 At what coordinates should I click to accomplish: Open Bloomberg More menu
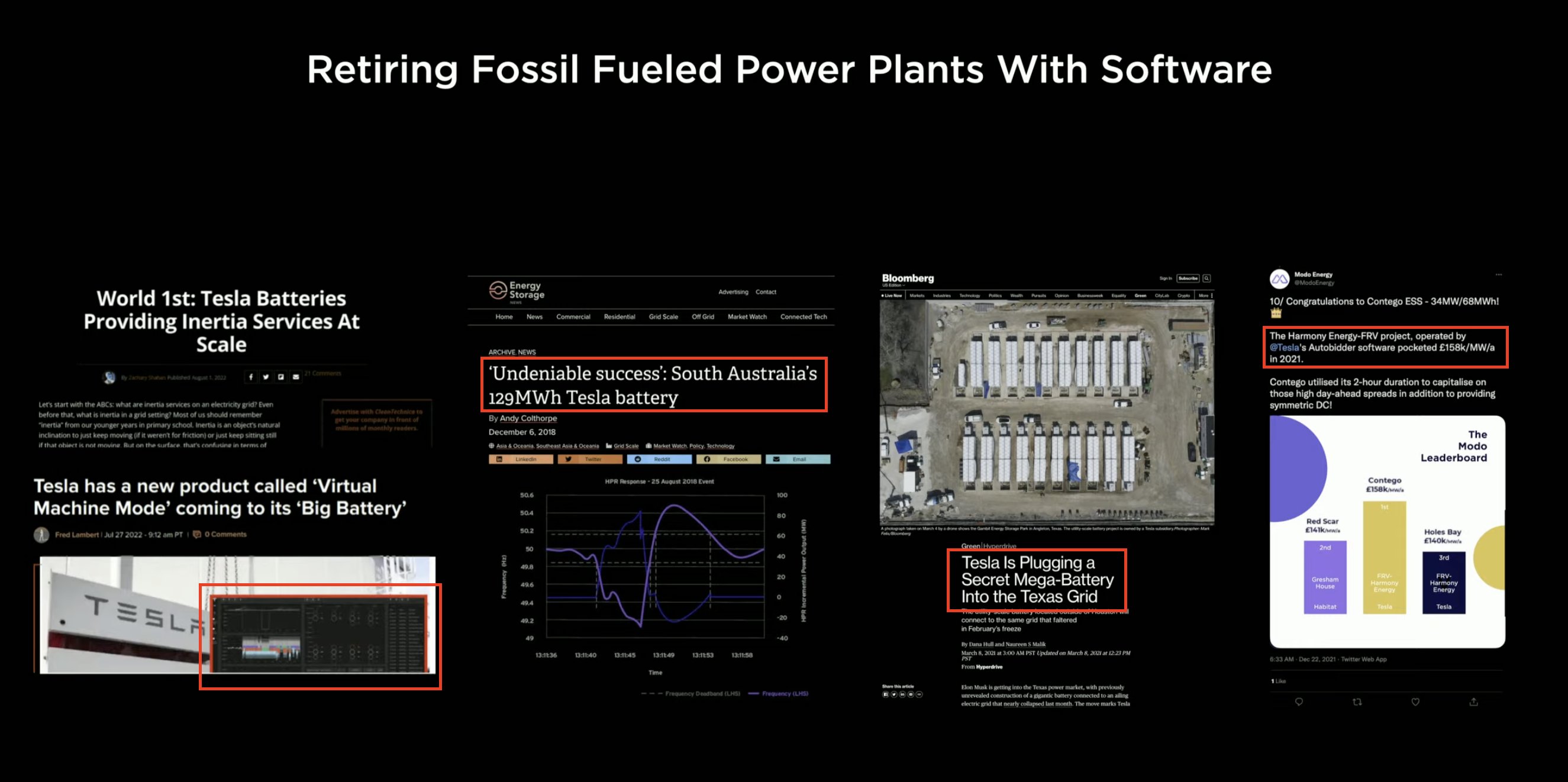[x=1205, y=296]
